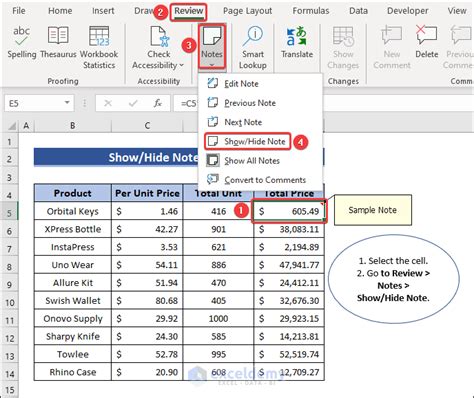Select the Allure Kit cell
Image resolution: width=474 pixels, height=398 pixels.
click(72, 283)
